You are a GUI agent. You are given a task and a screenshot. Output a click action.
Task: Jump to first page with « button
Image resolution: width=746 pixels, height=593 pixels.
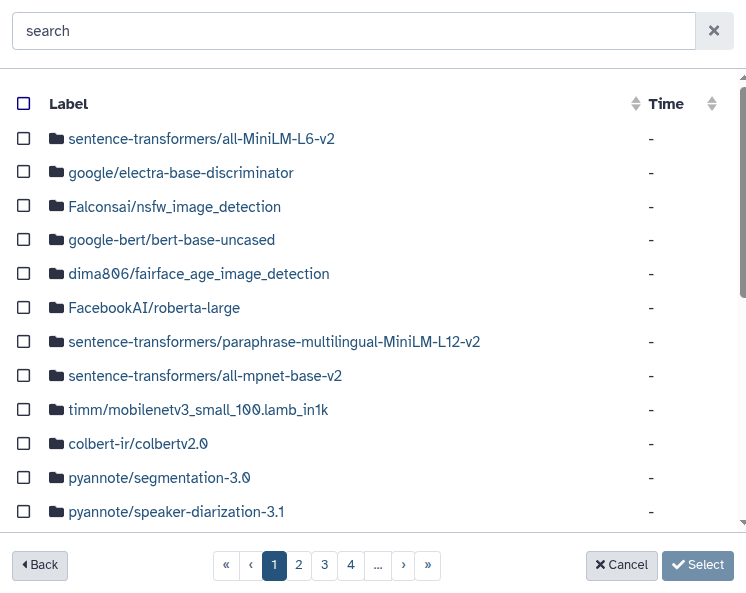pos(226,565)
